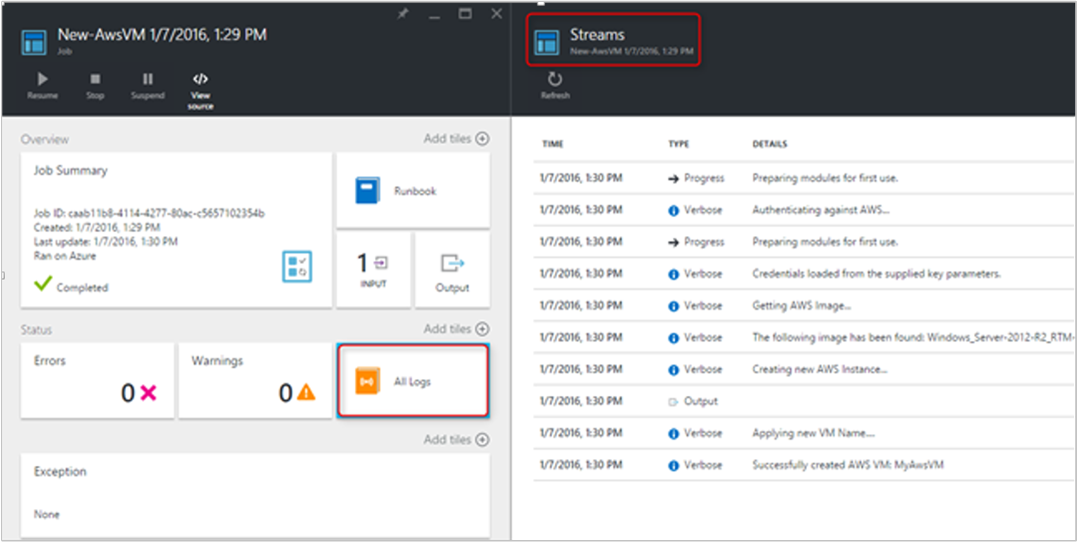Click the Streams blade header icon
The width and height of the screenshot is (1078, 542).
(x=547, y=41)
